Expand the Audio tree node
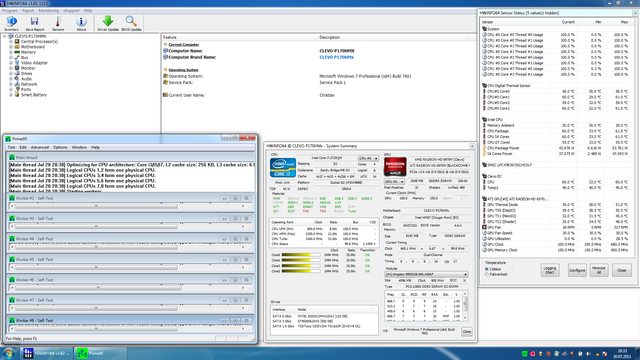The height and width of the screenshot is (360, 640). point(11,79)
